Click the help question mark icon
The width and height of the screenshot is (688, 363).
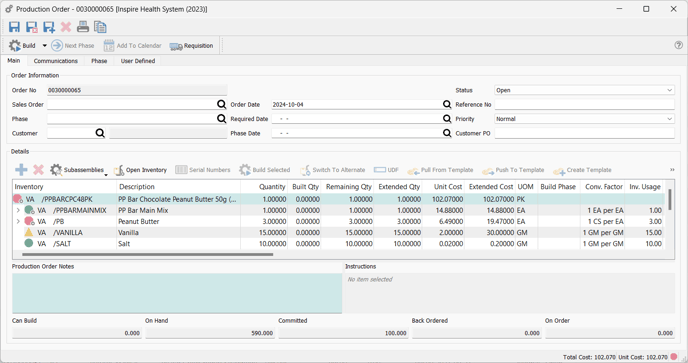(x=678, y=45)
